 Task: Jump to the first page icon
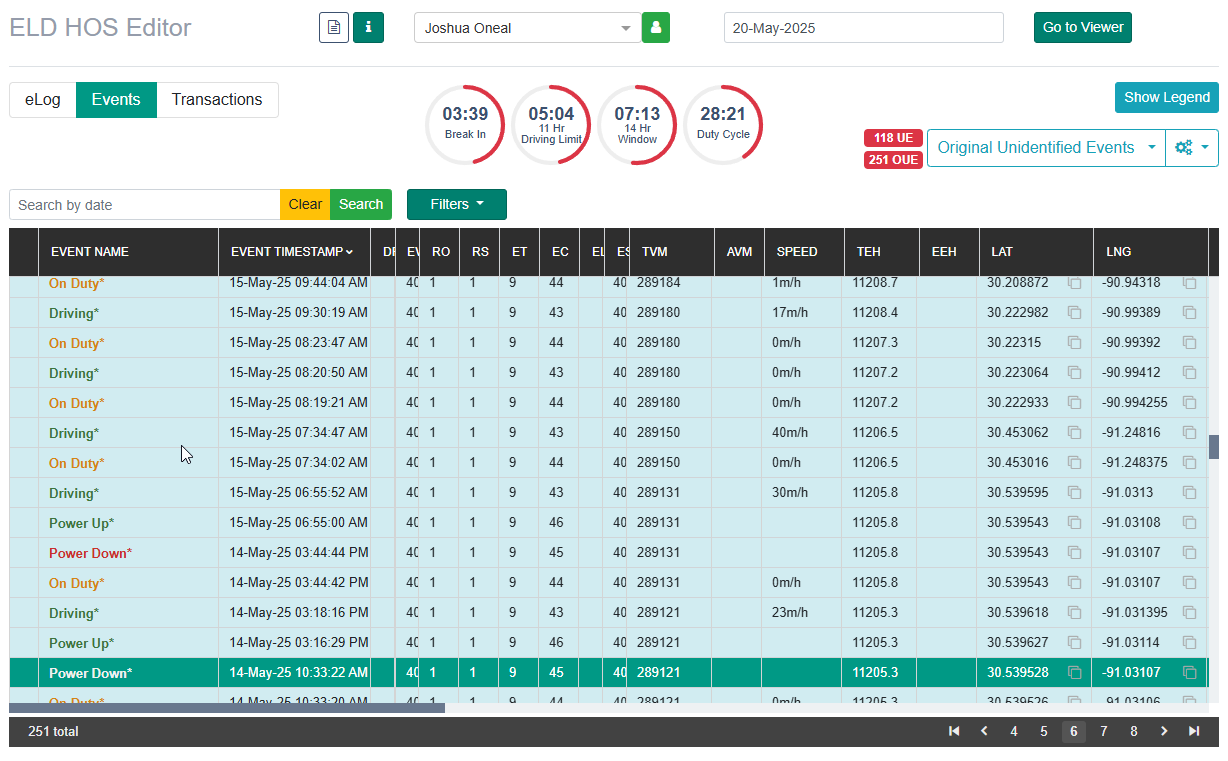954,731
